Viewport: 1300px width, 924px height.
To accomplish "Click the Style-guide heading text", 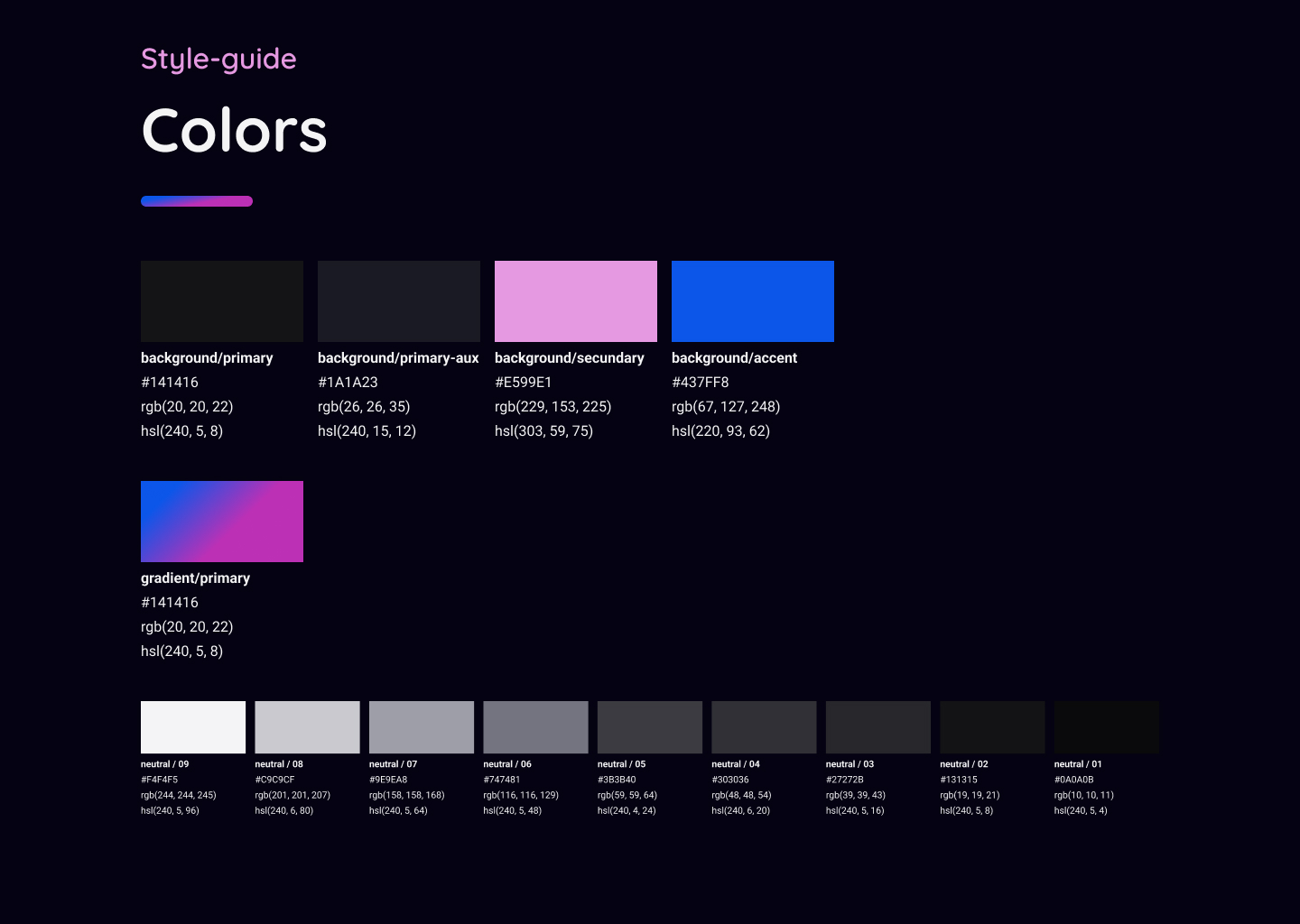I will tap(218, 60).
